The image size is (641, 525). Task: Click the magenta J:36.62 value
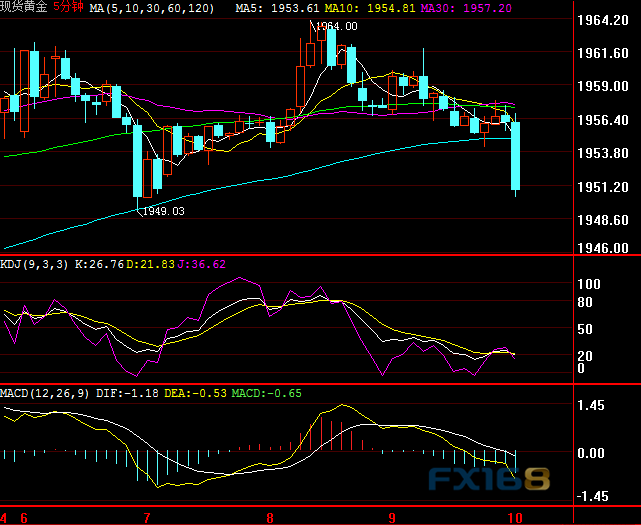[203, 264]
